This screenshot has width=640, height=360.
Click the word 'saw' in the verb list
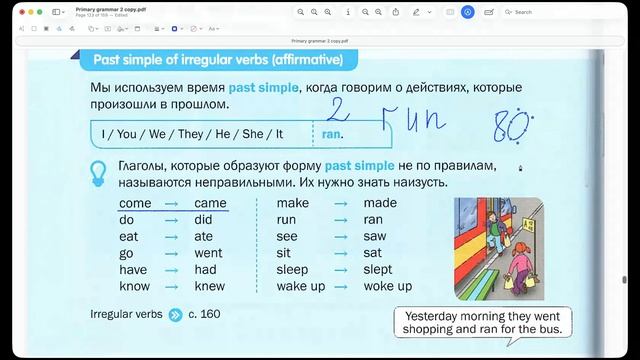(x=375, y=236)
